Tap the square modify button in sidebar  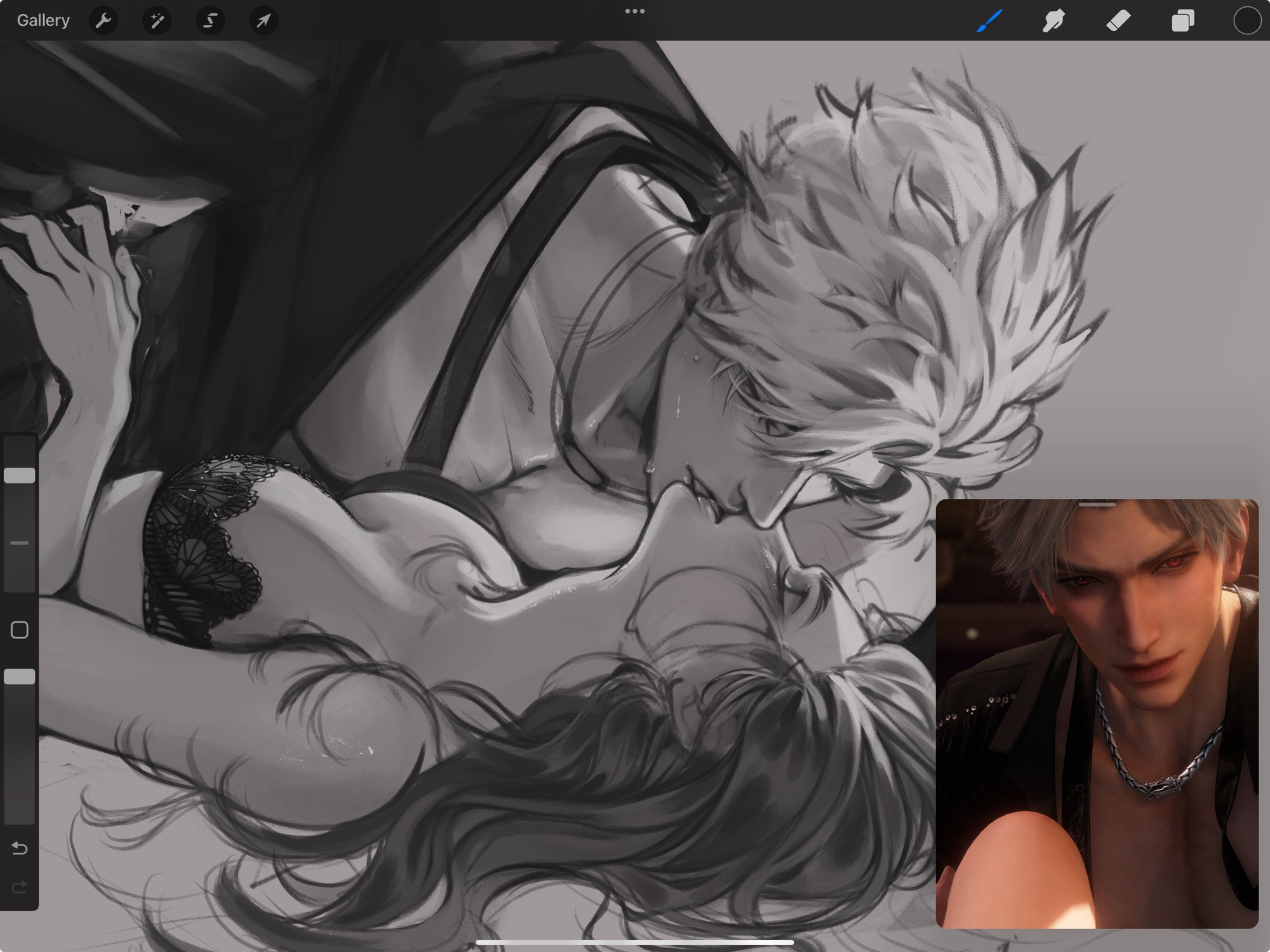[20, 630]
